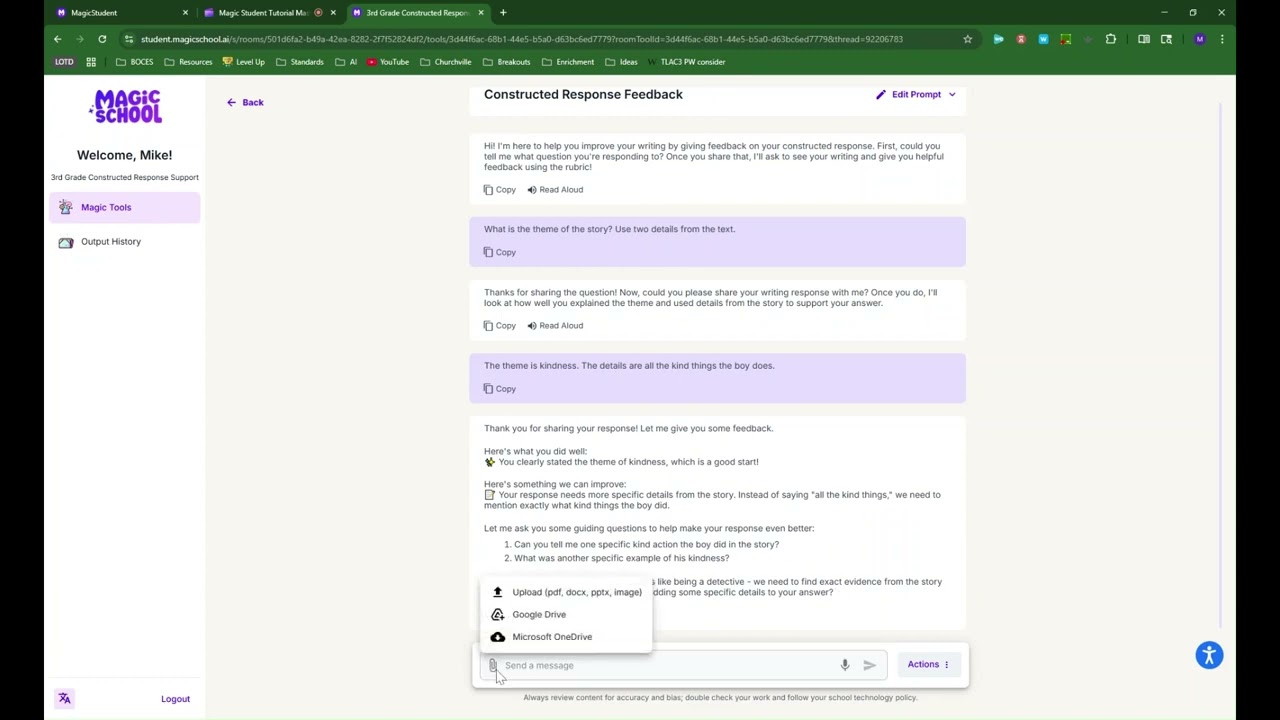1280x720 pixels.
Task: Open the accessibility widget icon
Action: pos(1209,656)
